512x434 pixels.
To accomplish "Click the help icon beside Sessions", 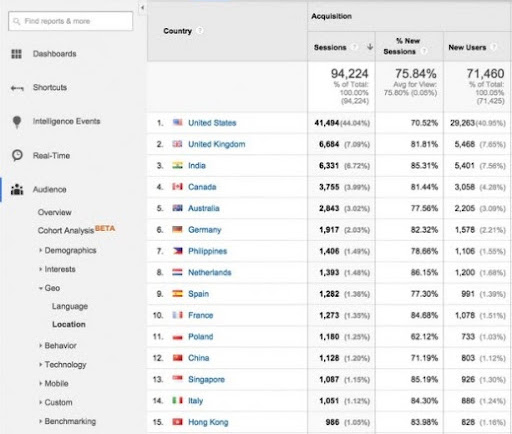I will click(355, 47).
